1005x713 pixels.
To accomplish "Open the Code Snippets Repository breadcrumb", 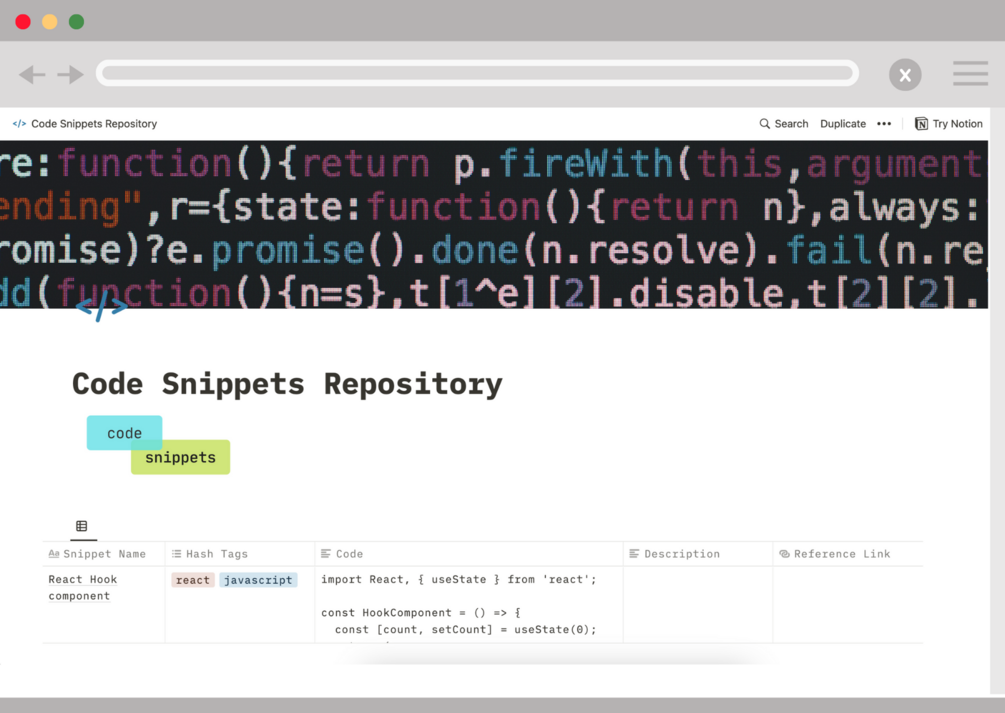I will click(94, 124).
